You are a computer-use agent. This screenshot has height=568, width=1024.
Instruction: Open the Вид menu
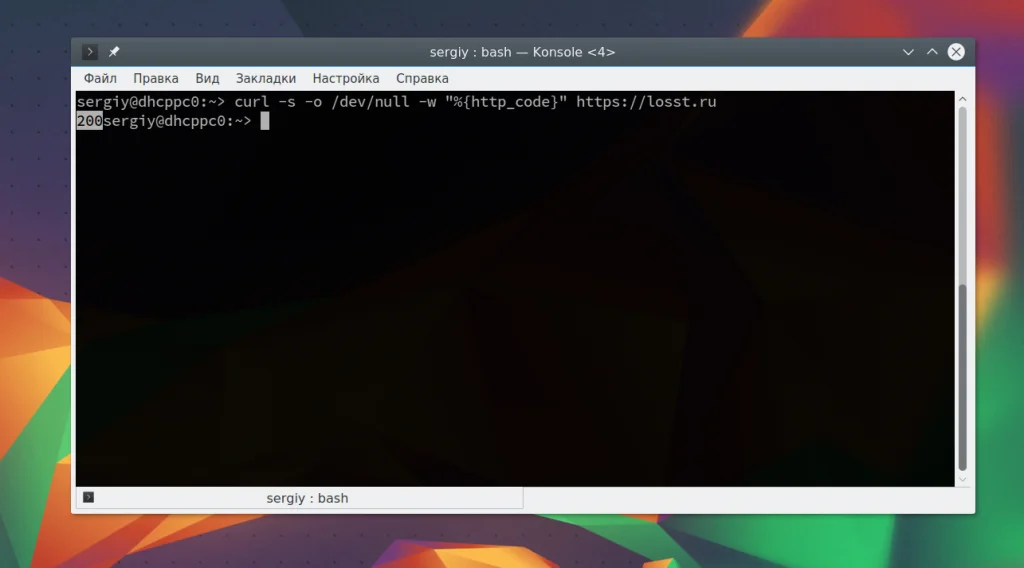(x=207, y=78)
